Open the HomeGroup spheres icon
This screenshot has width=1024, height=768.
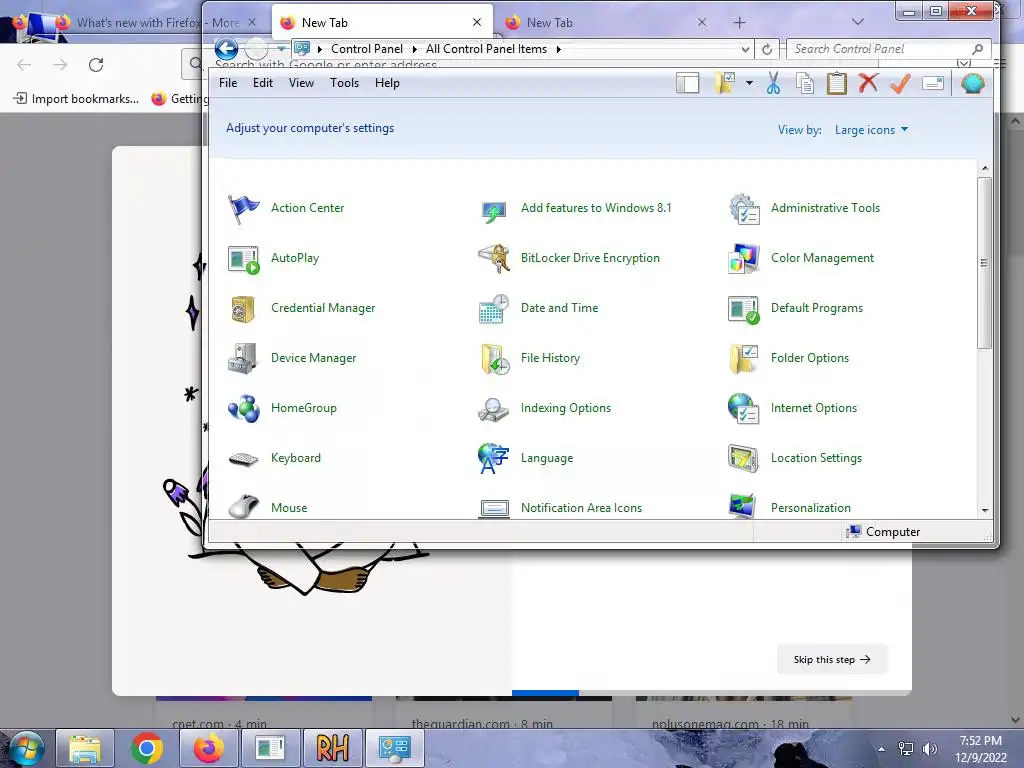click(244, 409)
